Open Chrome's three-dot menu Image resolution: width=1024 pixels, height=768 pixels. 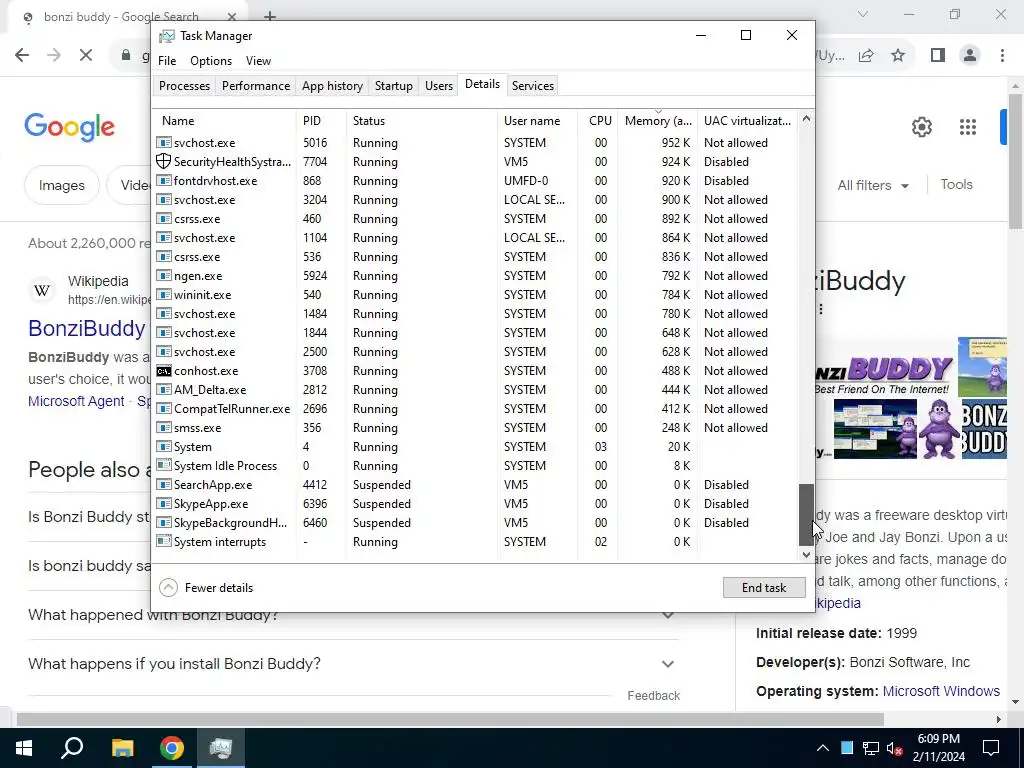[1002, 56]
